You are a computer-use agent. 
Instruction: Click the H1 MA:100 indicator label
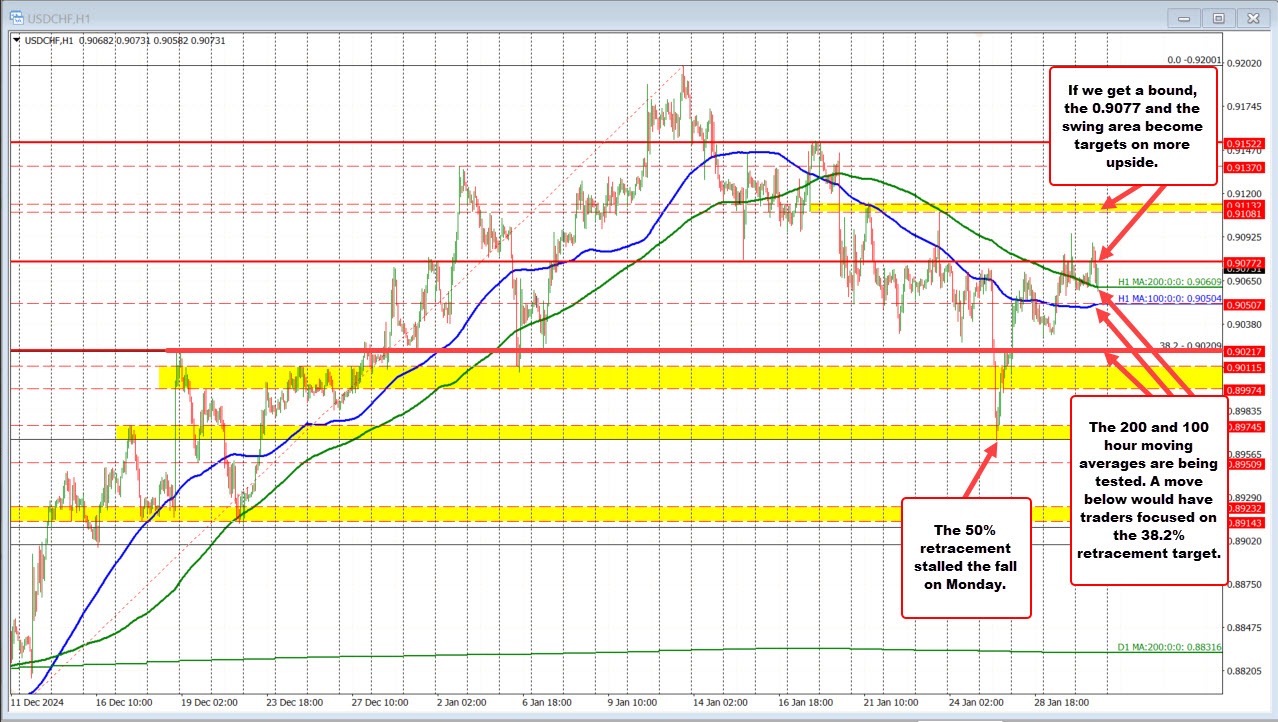click(x=1169, y=298)
